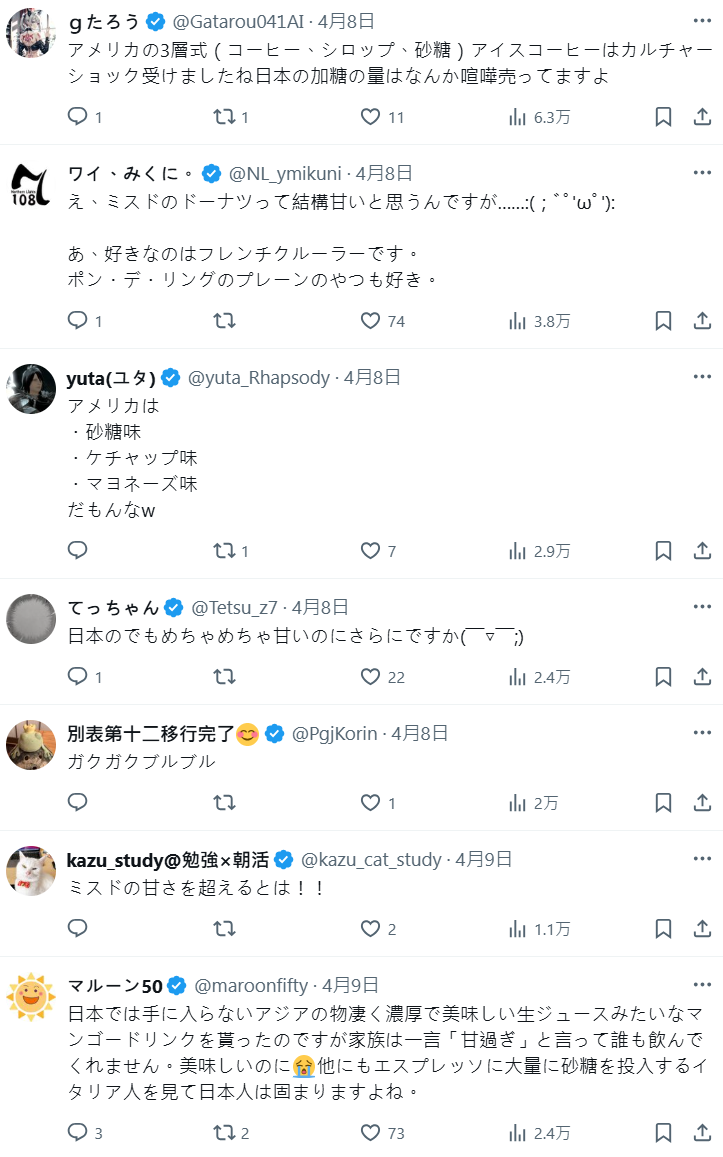
Task: Bookmark kazu_study@勉強×朝活's tweet
Action: point(663,929)
